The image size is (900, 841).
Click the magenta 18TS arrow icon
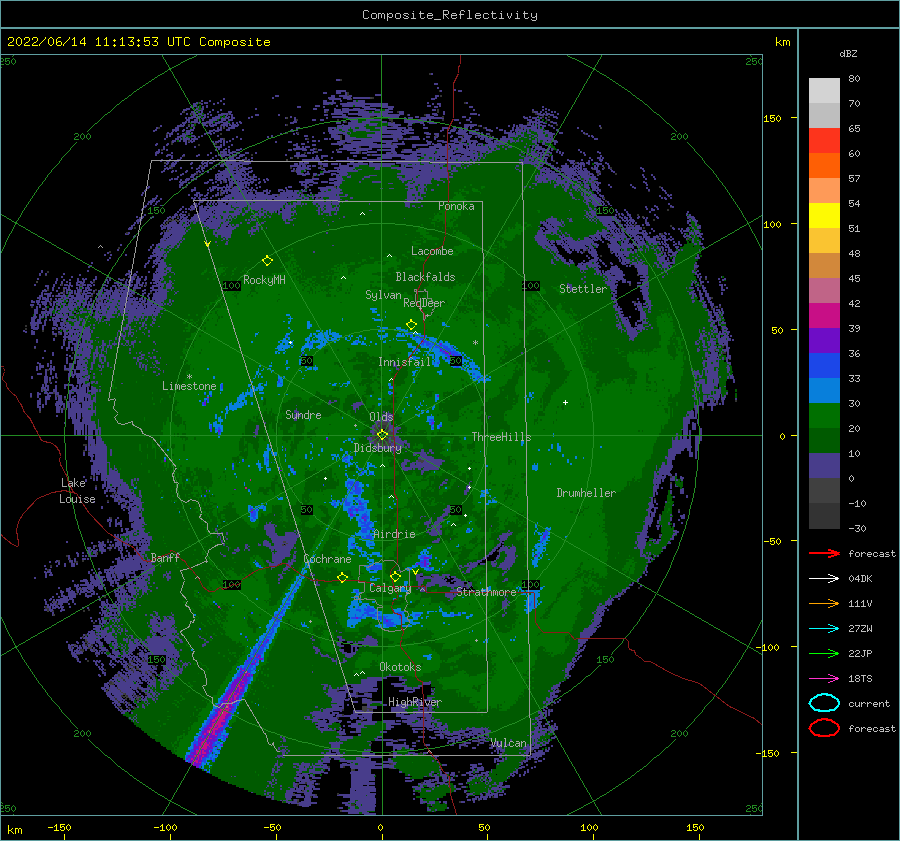coord(824,679)
